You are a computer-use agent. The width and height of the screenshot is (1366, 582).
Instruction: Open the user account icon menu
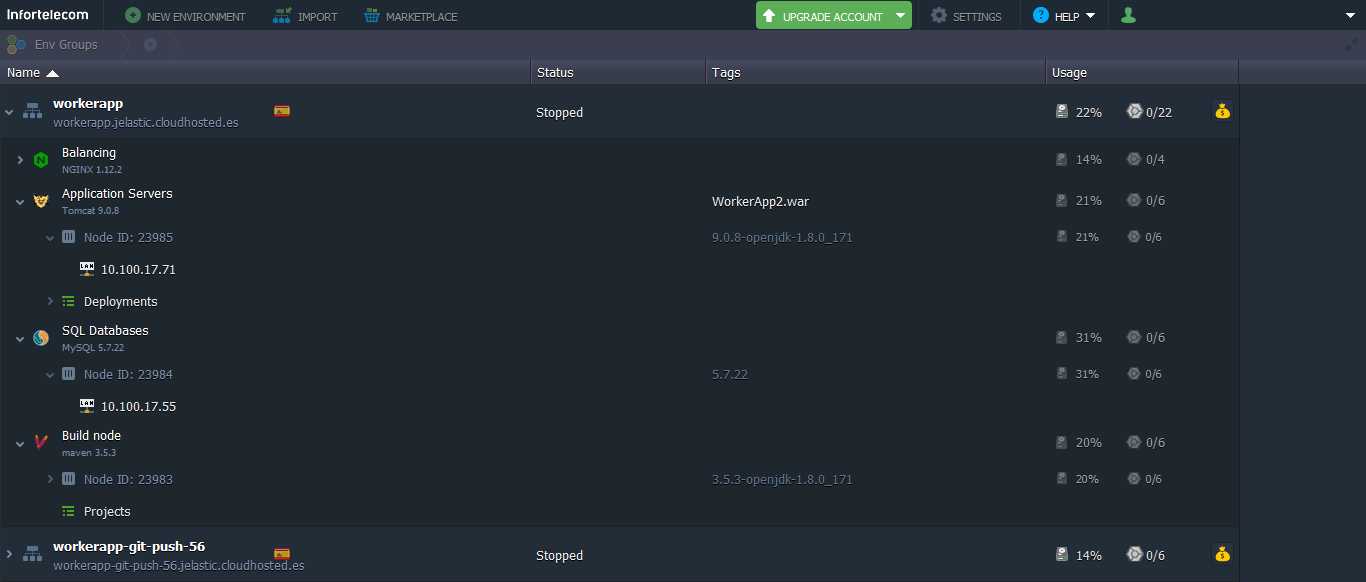[x=1128, y=16]
